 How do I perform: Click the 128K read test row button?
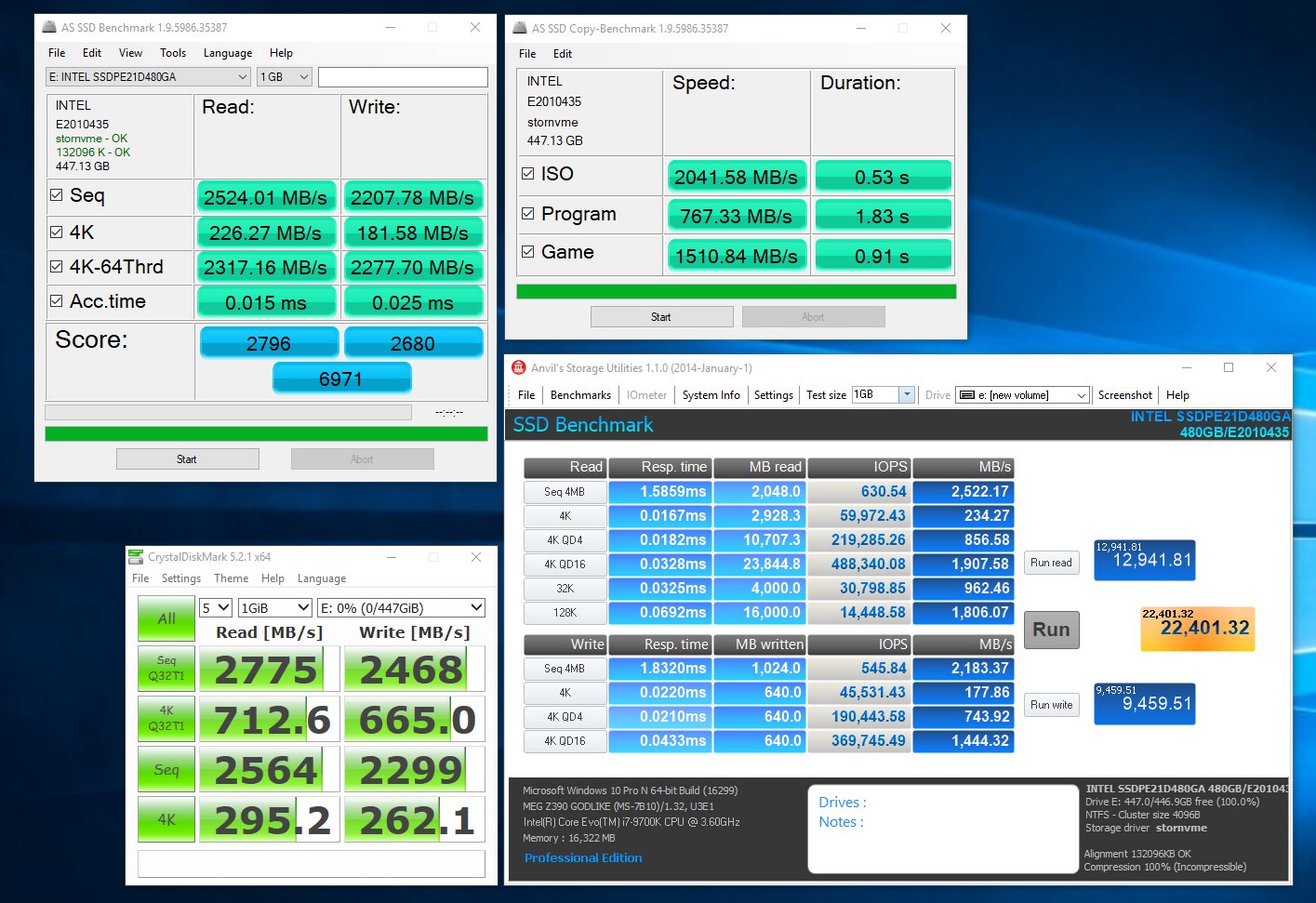click(565, 613)
